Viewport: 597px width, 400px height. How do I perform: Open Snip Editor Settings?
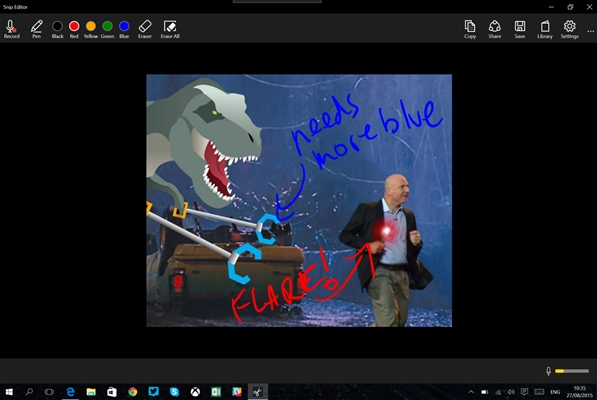coord(570,29)
